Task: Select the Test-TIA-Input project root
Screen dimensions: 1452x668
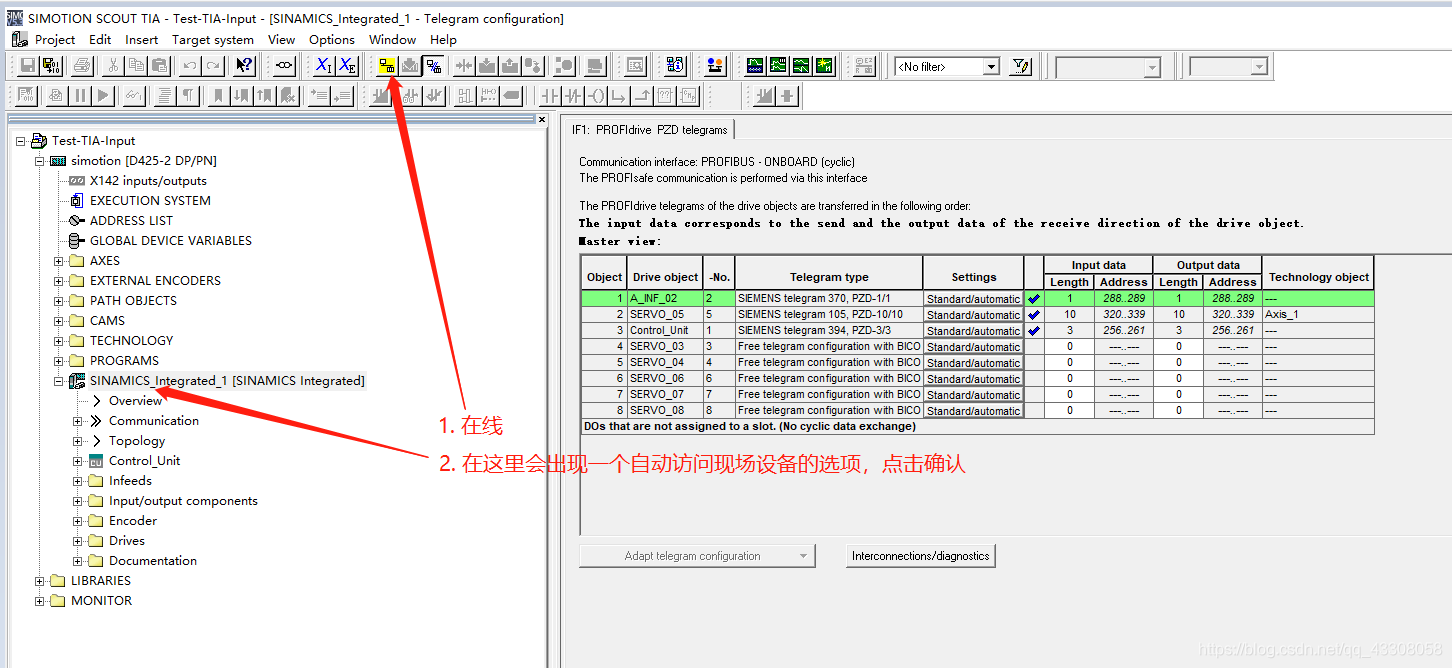Action: (x=93, y=141)
